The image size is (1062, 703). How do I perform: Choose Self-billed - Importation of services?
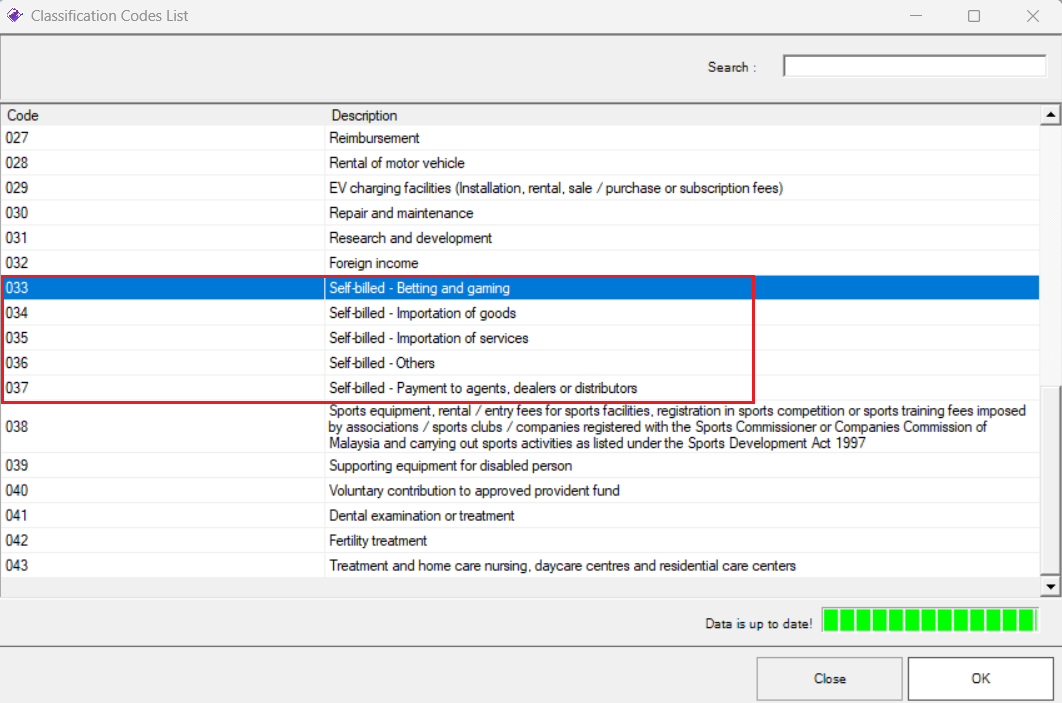[428, 338]
